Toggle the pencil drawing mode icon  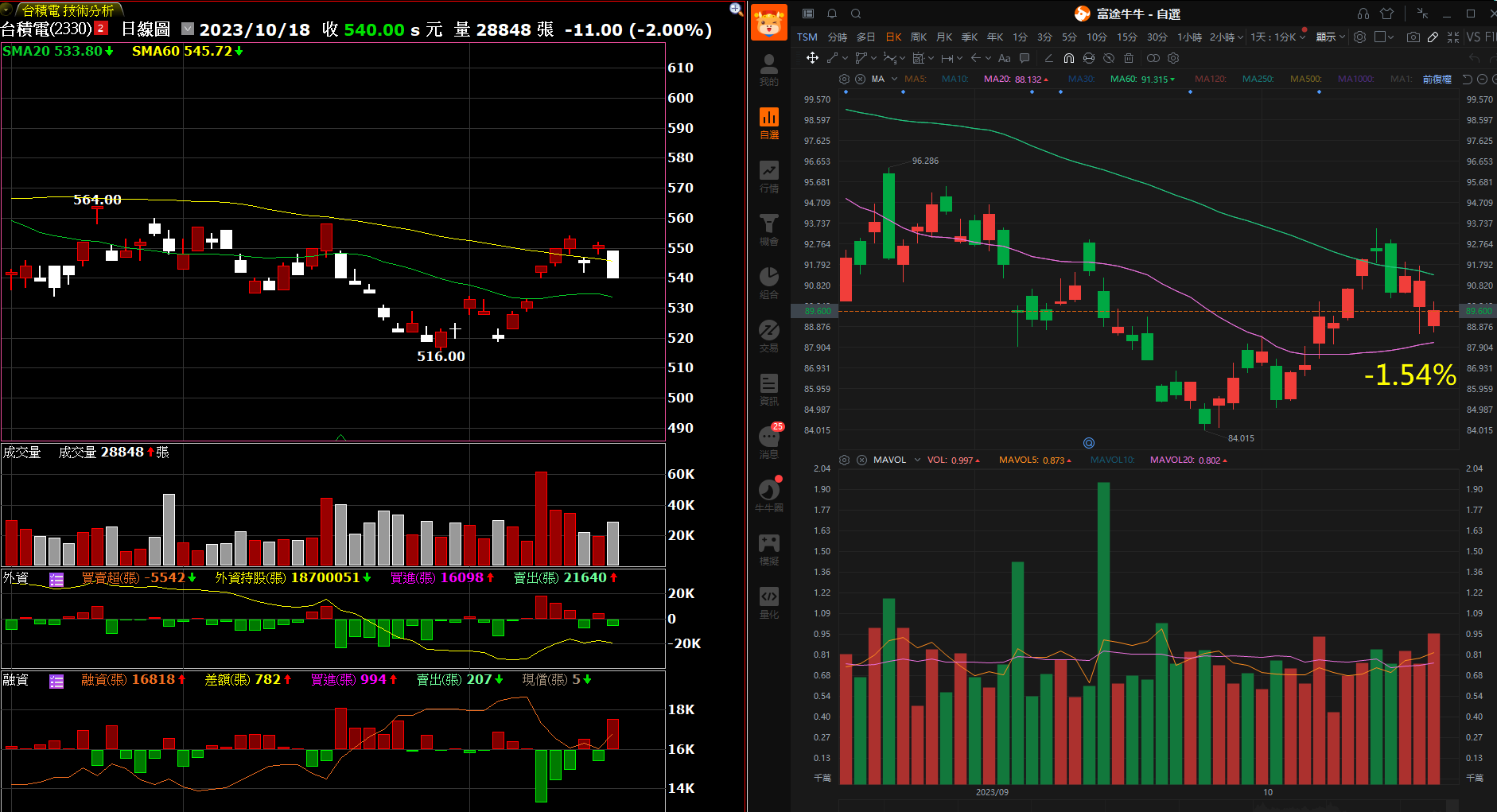click(1433, 37)
